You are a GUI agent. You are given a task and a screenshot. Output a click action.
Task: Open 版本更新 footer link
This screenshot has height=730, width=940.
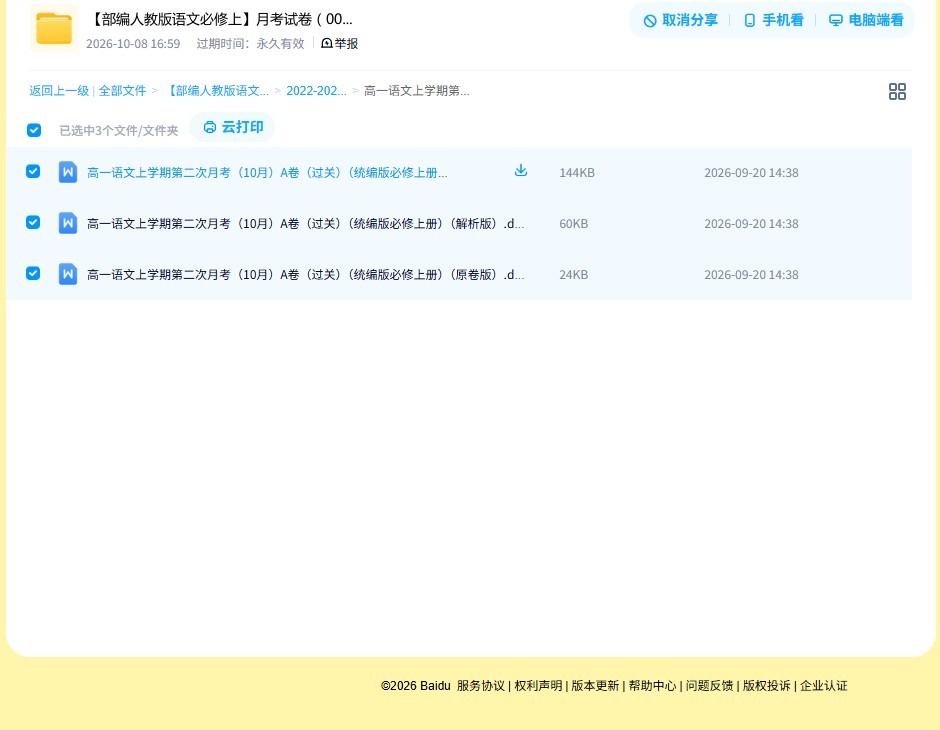click(x=595, y=686)
